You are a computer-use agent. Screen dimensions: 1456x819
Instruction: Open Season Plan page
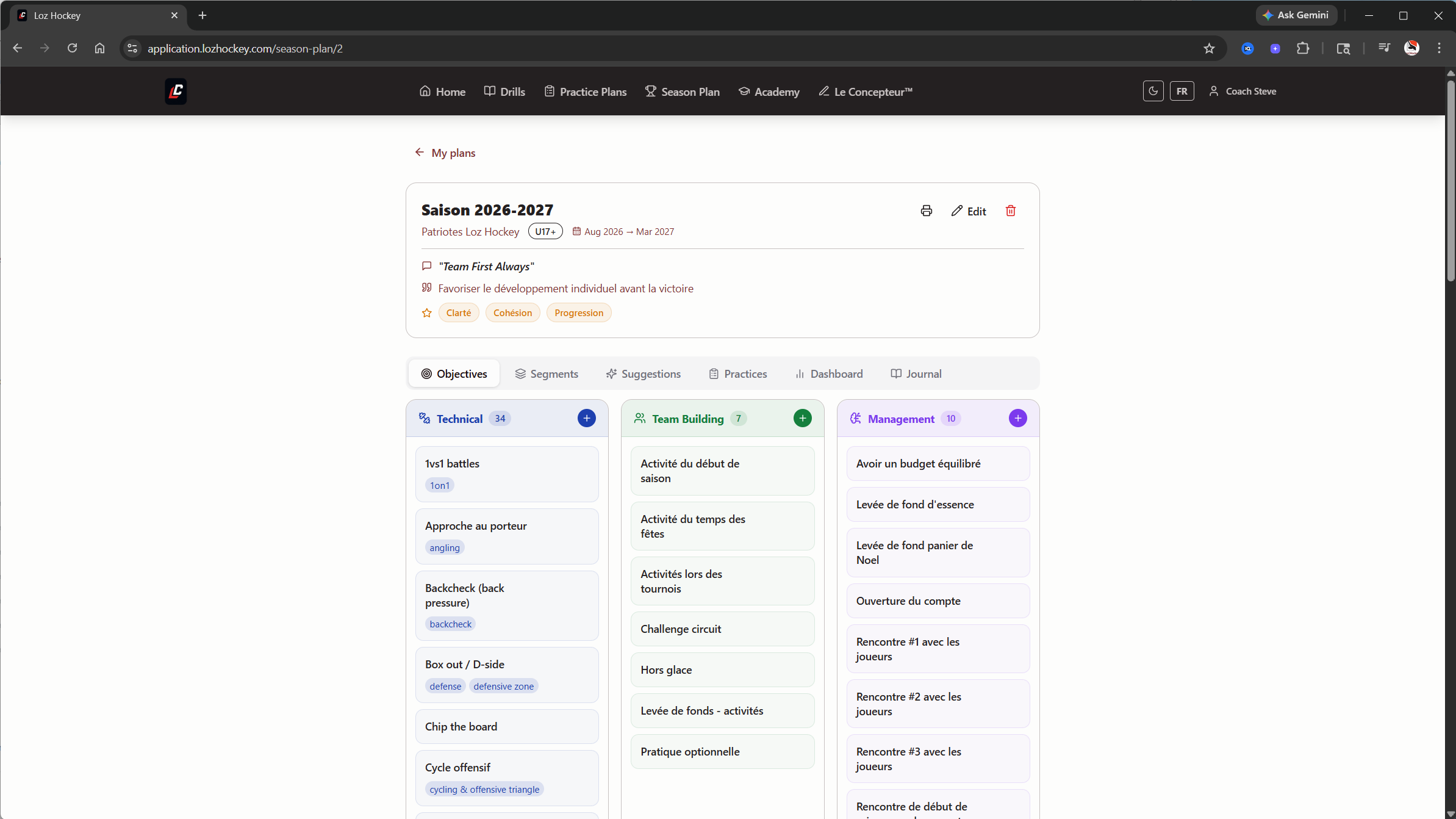coord(683,92)
